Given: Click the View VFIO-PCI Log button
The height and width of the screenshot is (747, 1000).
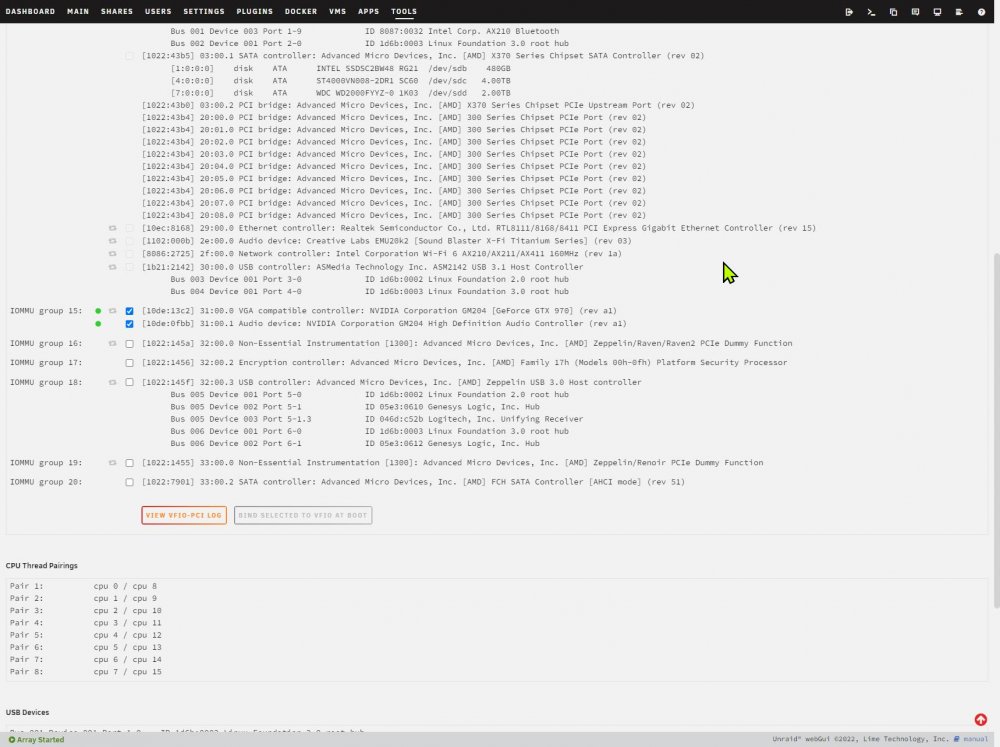Looking at the screenshot, I should 184,515.
